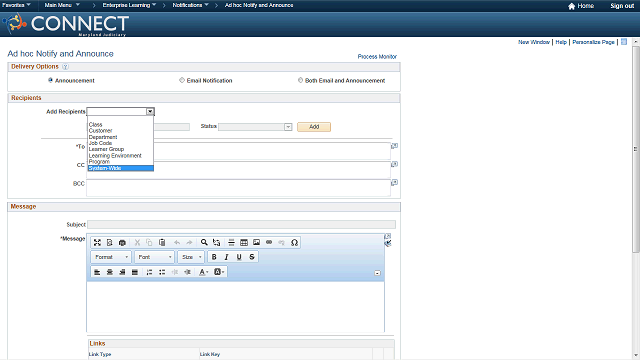Viewport: 640px width, 360px height.
Task: Open the Main Menu navigation
Action: [x=62, y=5]
